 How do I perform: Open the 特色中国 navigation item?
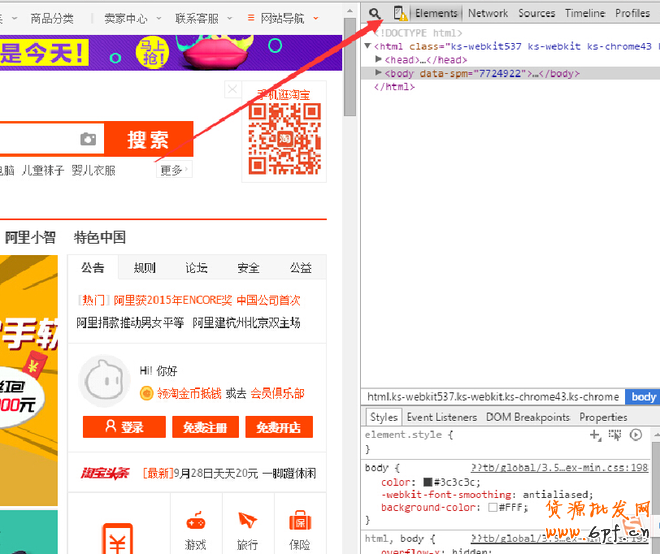[100, 237]
